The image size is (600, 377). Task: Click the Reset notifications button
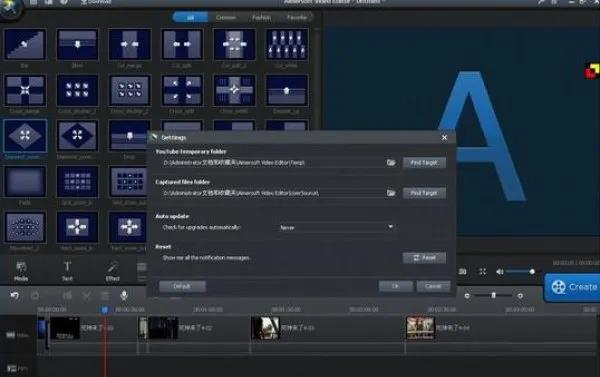(x=424, y=258)
